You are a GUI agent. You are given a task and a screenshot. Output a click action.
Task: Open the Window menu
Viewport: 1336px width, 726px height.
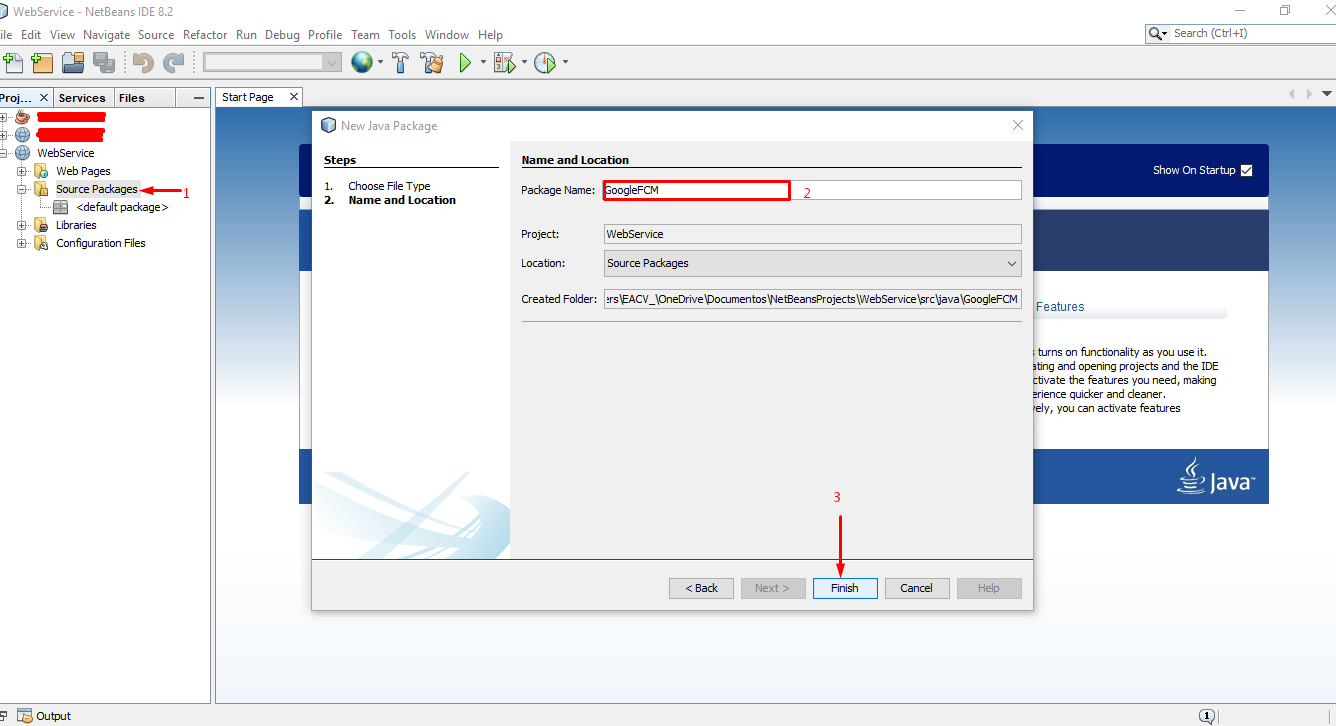click(447, 34)
